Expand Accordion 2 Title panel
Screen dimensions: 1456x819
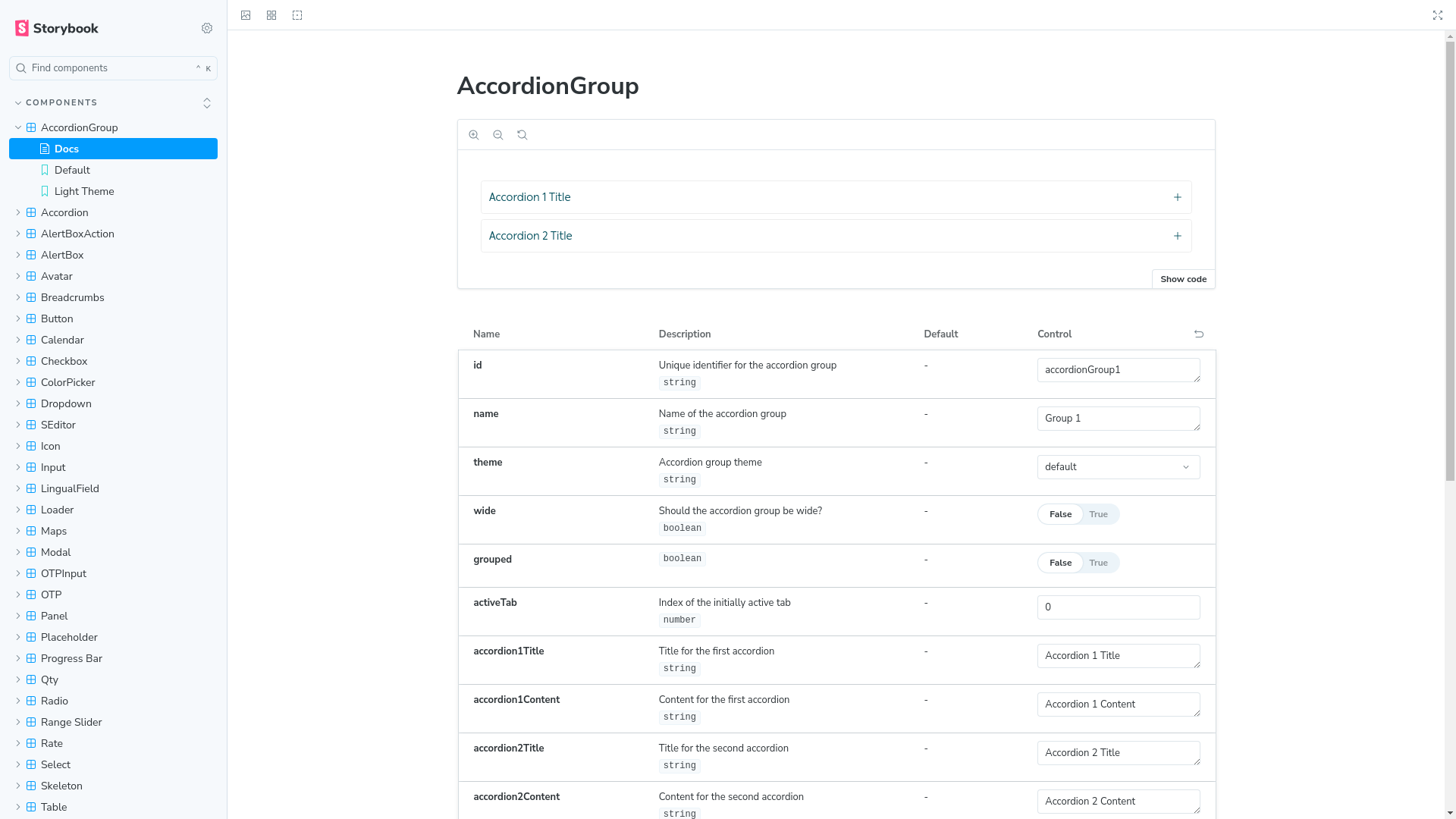click(x=836, y=236)
